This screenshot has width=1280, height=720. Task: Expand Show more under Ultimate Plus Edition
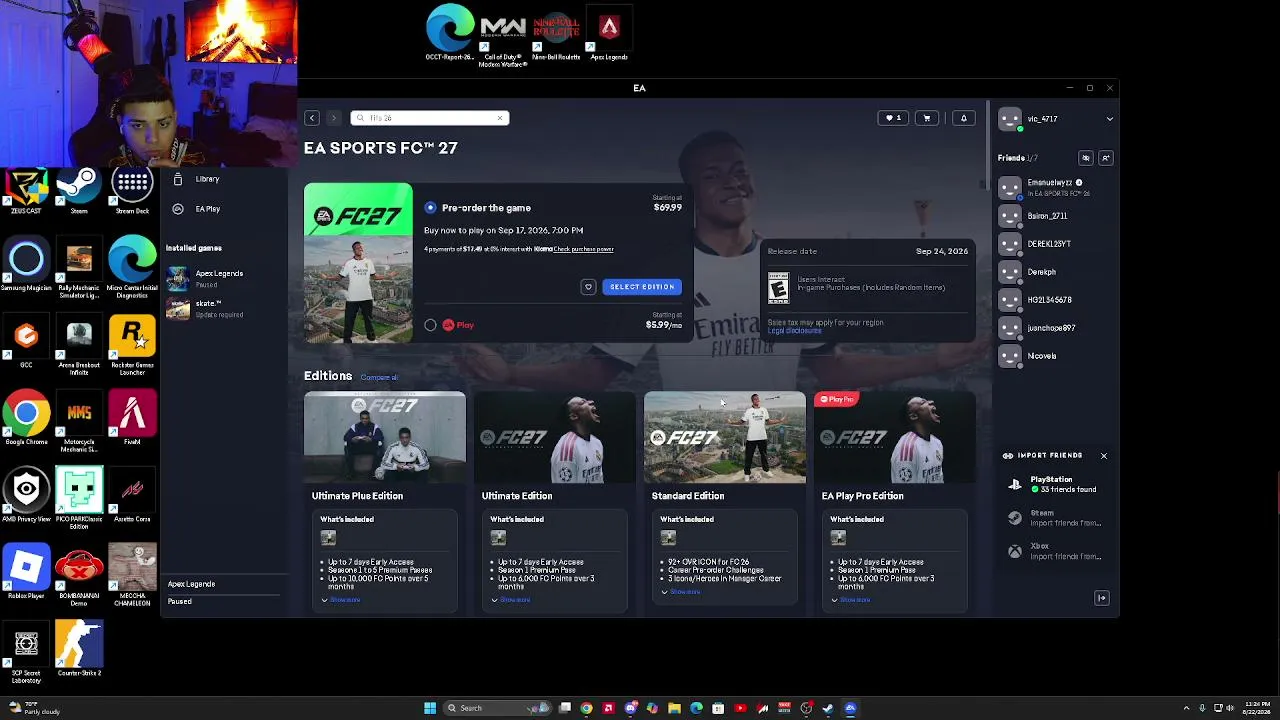(x=341, y=600)
